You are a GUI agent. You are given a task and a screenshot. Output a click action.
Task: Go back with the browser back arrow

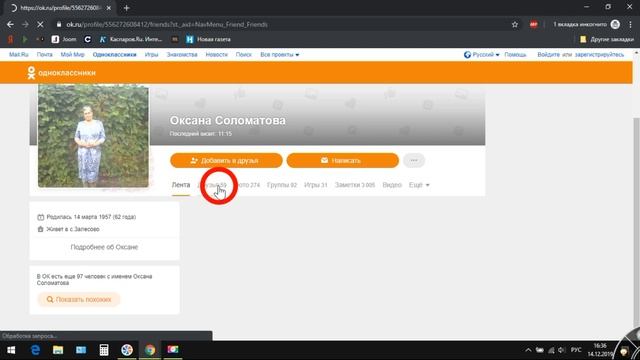pos(10,24)
